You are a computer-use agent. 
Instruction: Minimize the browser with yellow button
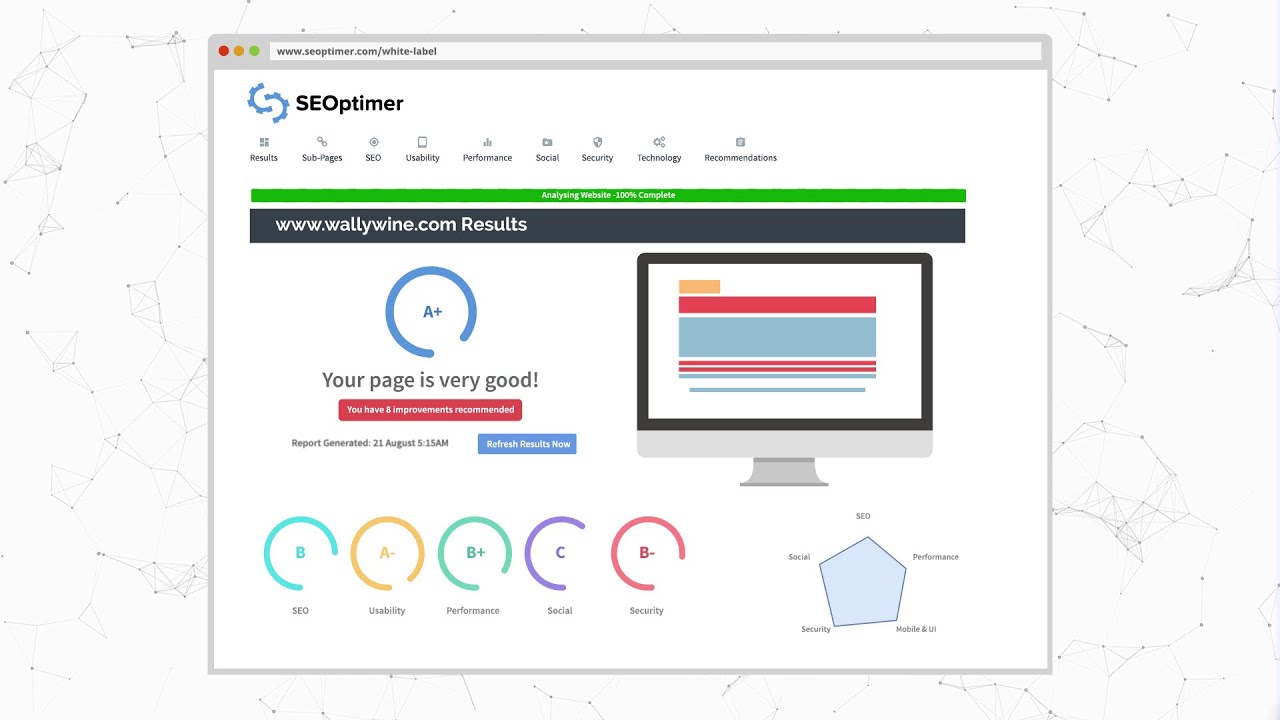239,51
